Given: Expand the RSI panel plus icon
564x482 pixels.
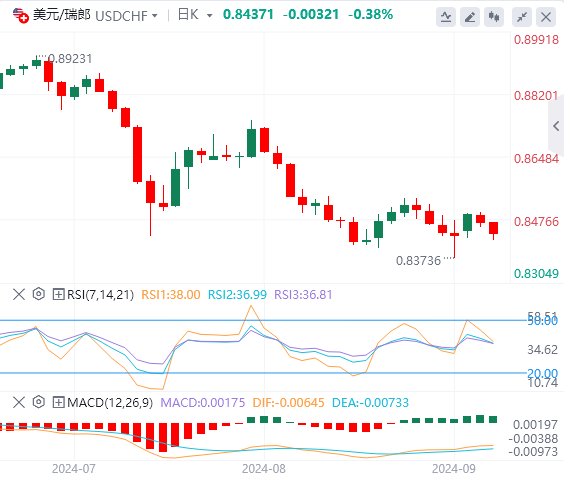Looking at the screenshot, I should pos(58,294).
